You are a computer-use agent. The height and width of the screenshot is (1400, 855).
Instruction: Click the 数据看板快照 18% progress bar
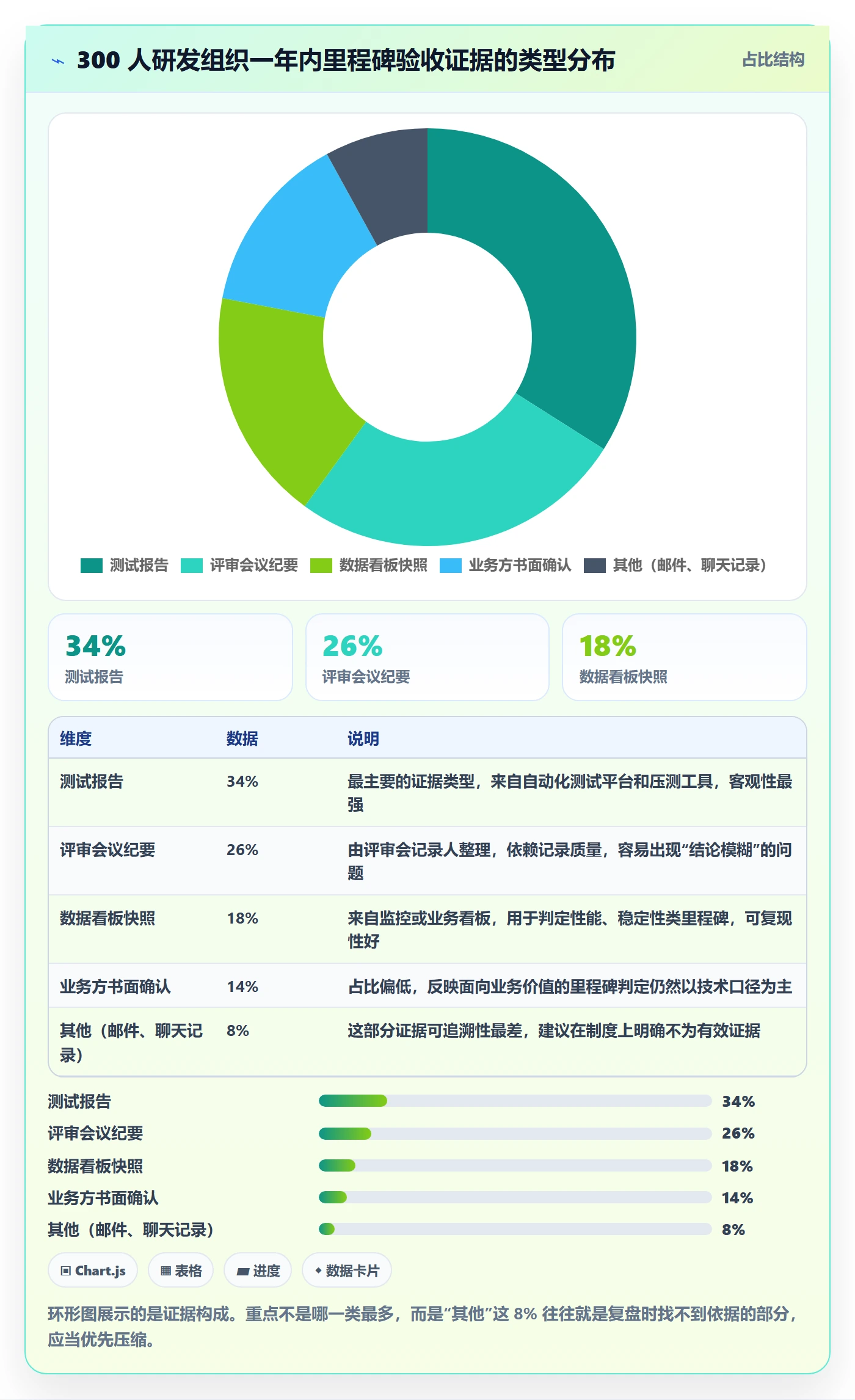tap(515, 1165)
